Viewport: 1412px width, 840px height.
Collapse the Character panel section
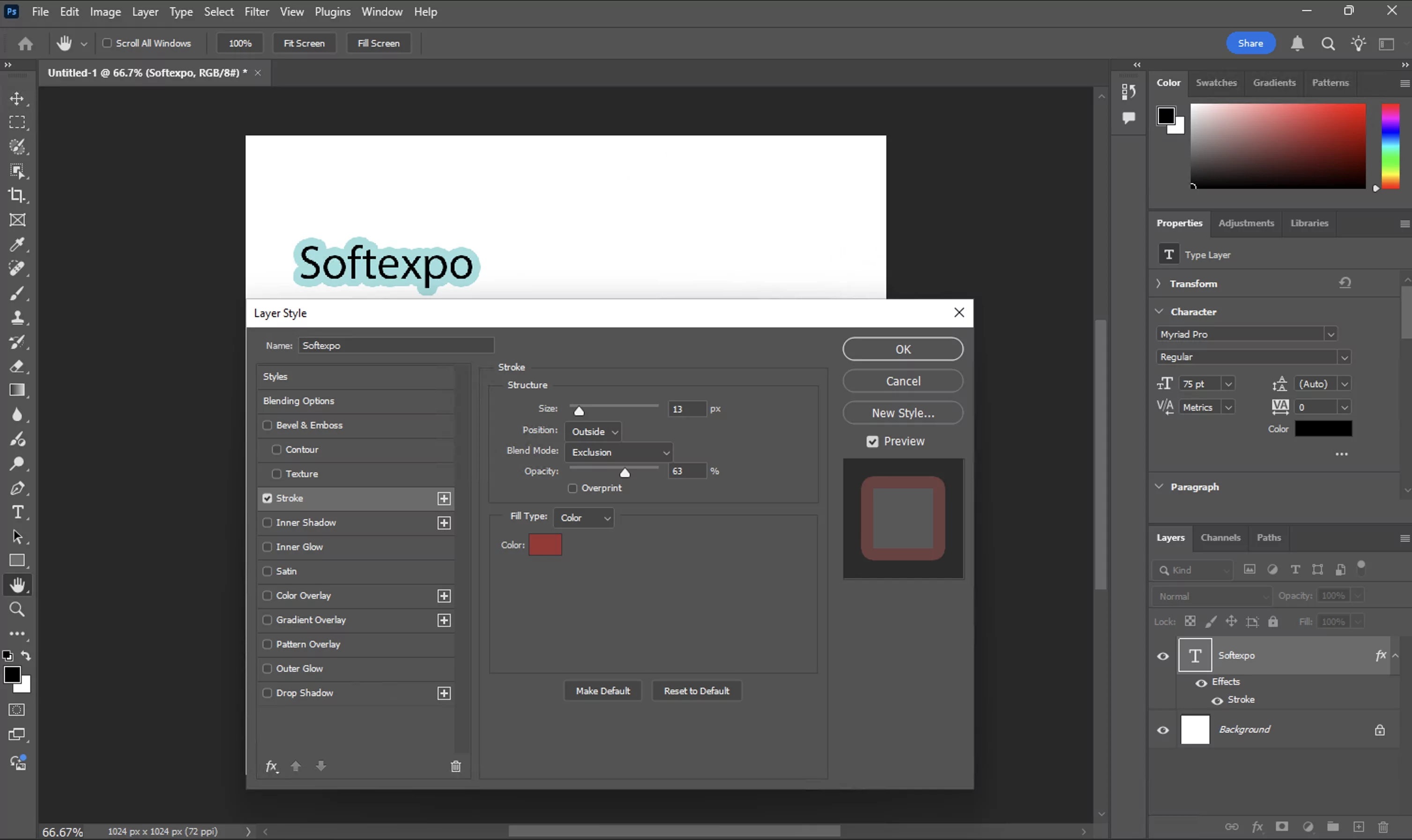(x=1159, y=311)
